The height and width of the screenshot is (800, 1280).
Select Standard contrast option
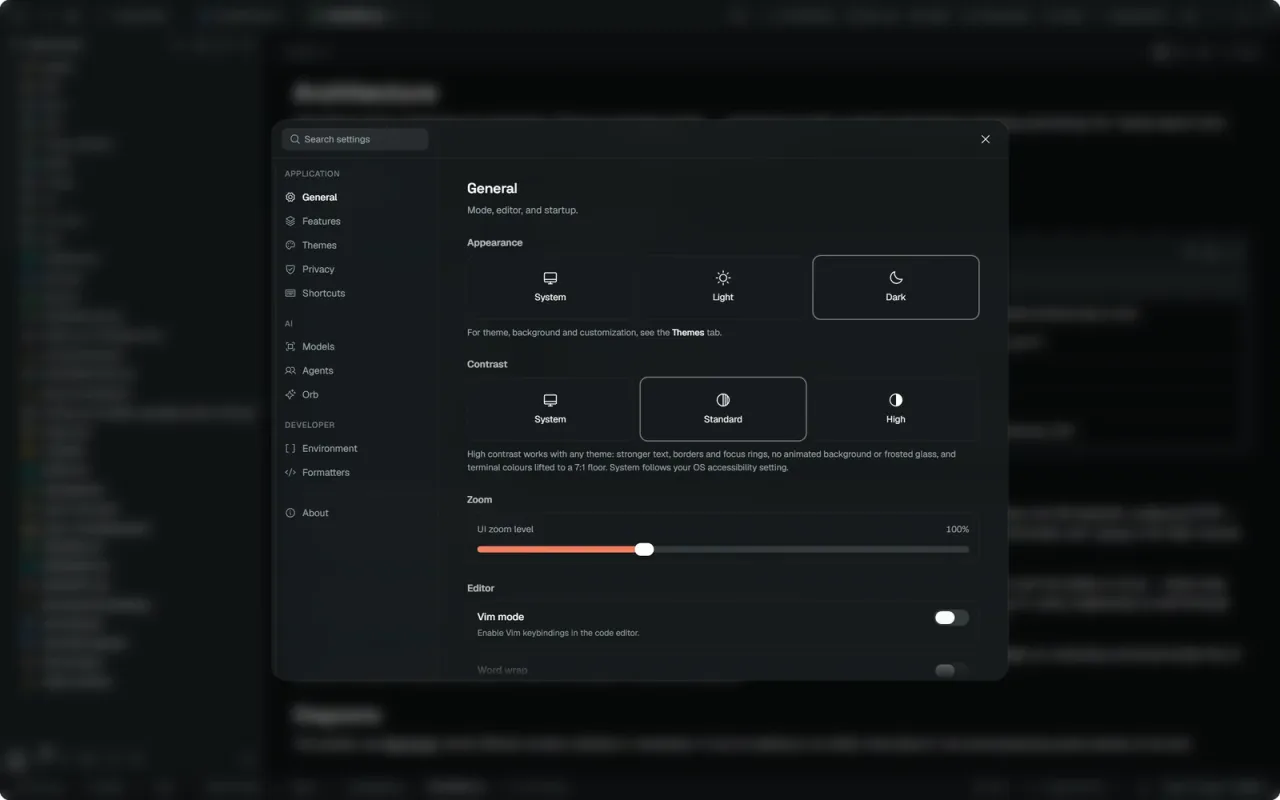[x=723, y=409]
